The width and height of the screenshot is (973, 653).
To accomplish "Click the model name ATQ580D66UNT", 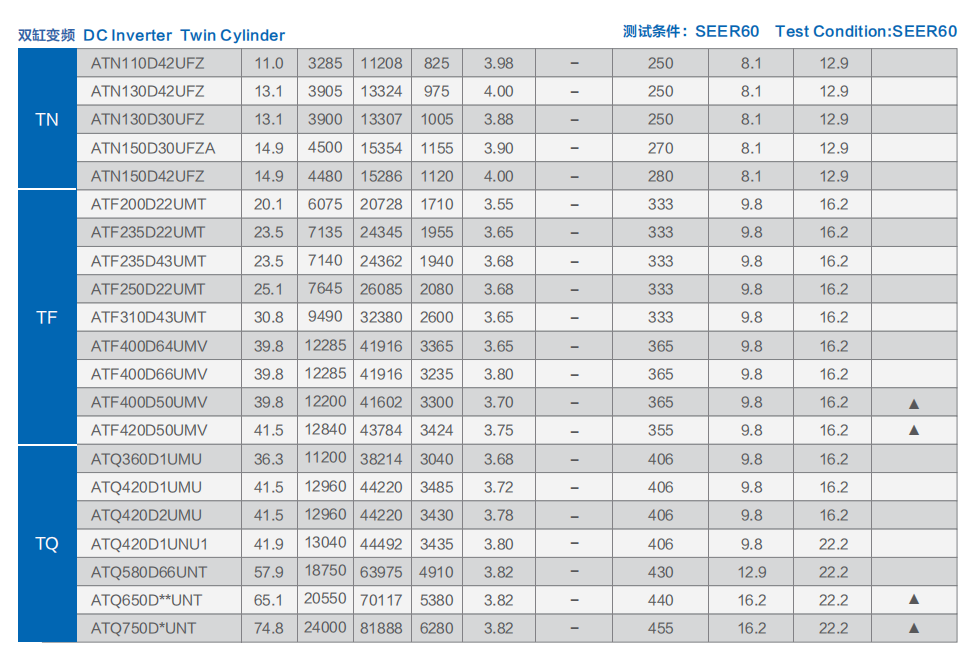I will coord(149,572).
